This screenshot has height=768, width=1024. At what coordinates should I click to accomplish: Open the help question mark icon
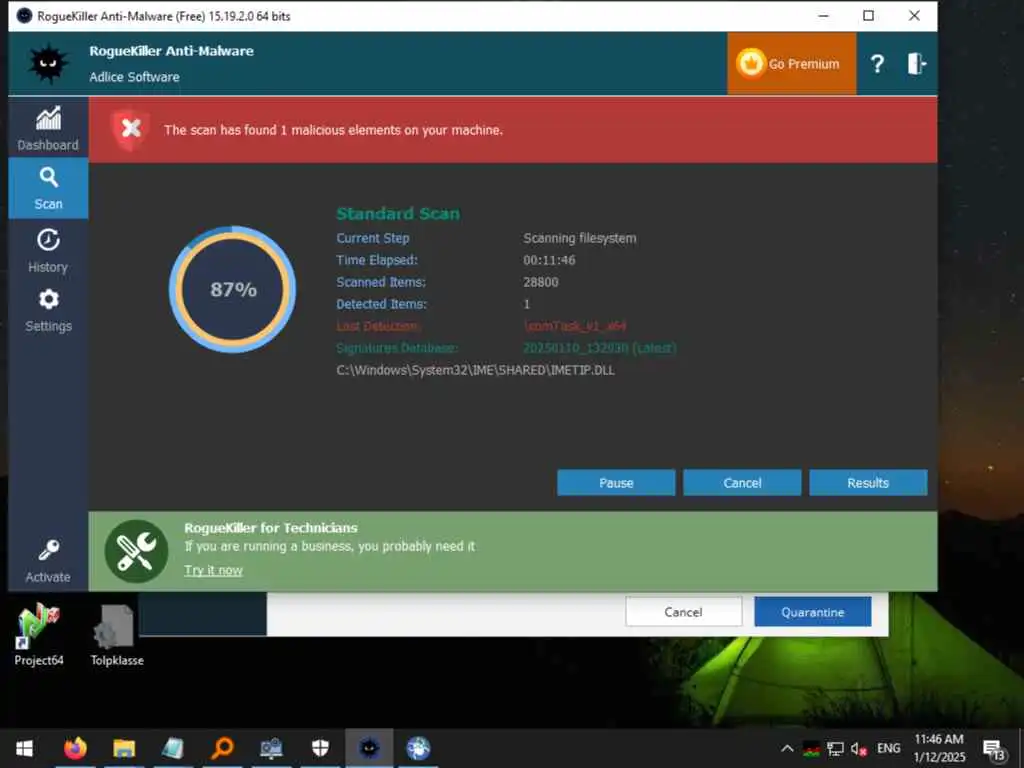click(877, 64)
